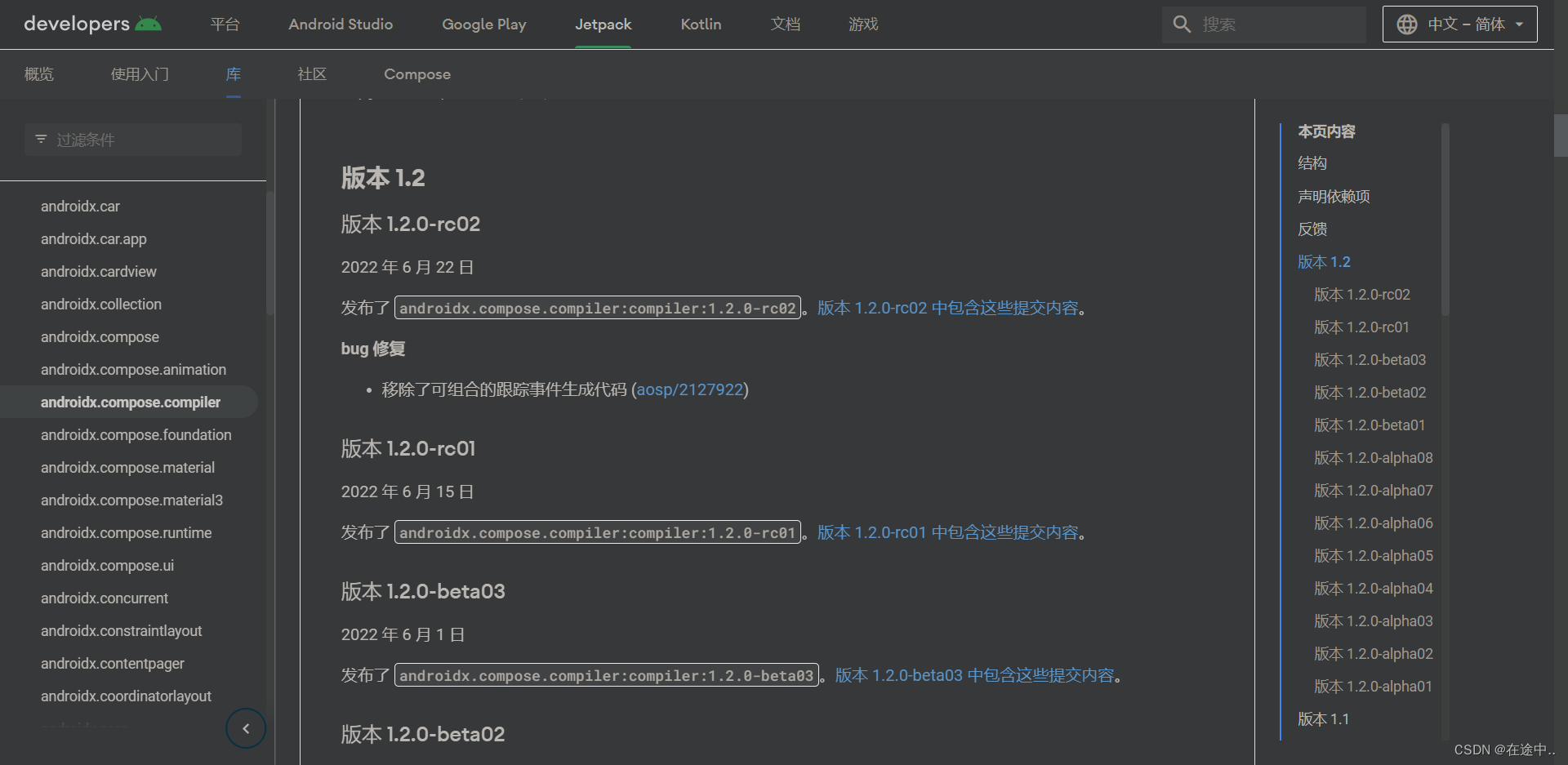Screen dimensions: 1568x765
Task: Select the Jetpack navigation tab
Action: click(603, 24)
